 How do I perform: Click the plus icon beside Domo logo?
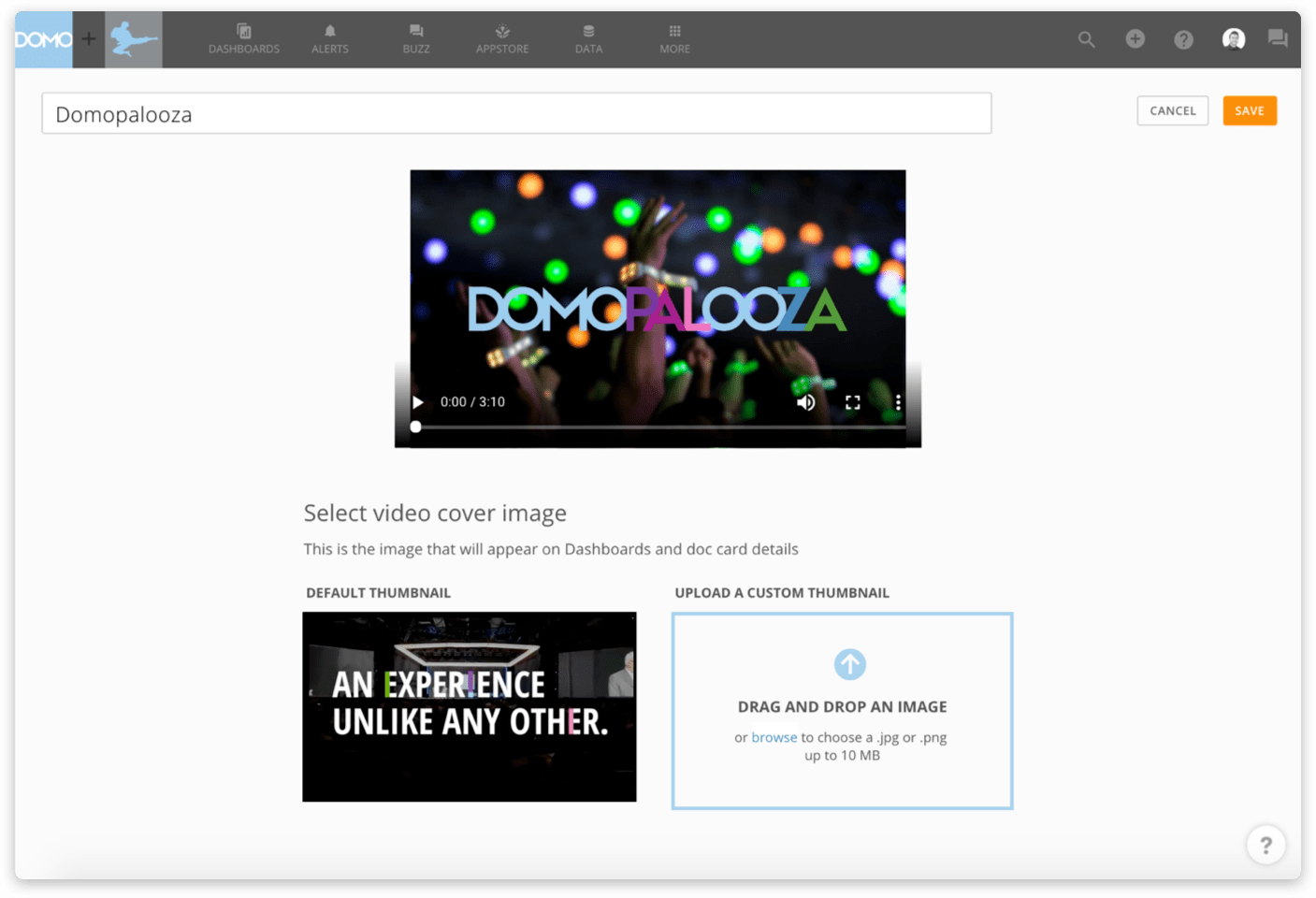(x=89, y=39)
